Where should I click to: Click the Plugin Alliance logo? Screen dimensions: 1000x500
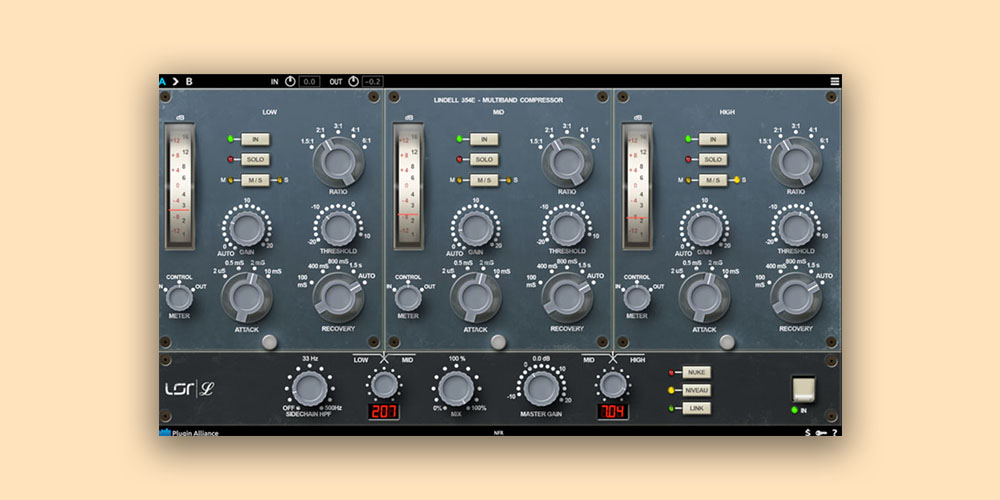[x=189, y=433]
